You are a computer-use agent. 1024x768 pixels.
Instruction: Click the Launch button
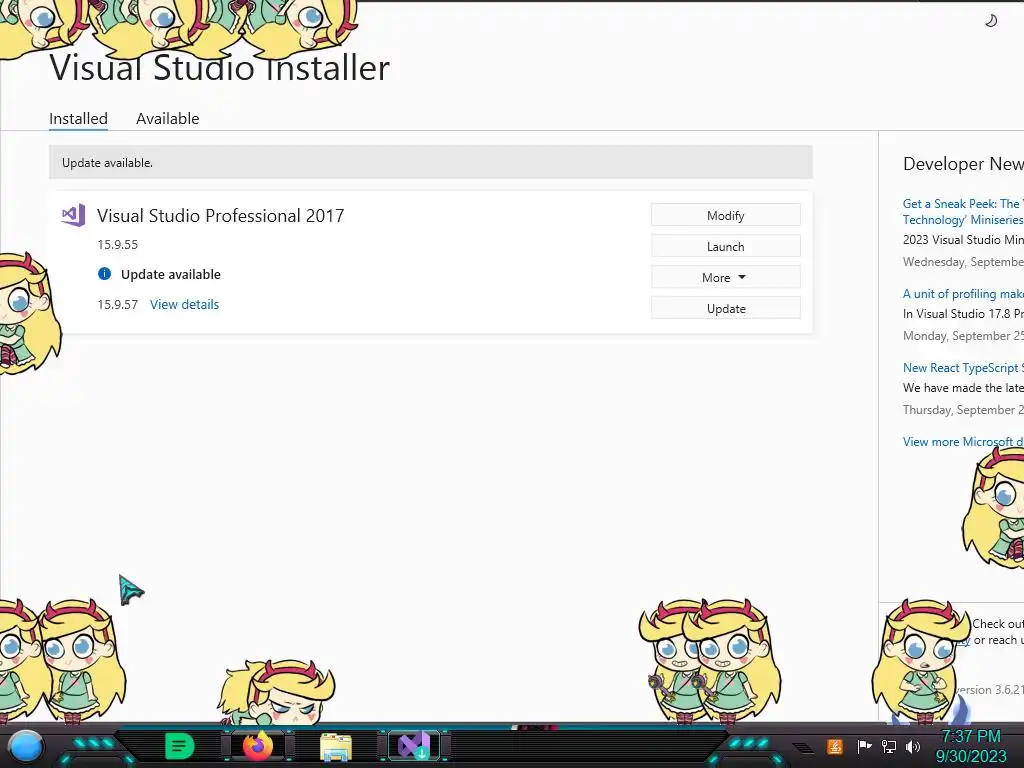coord(726,247)
